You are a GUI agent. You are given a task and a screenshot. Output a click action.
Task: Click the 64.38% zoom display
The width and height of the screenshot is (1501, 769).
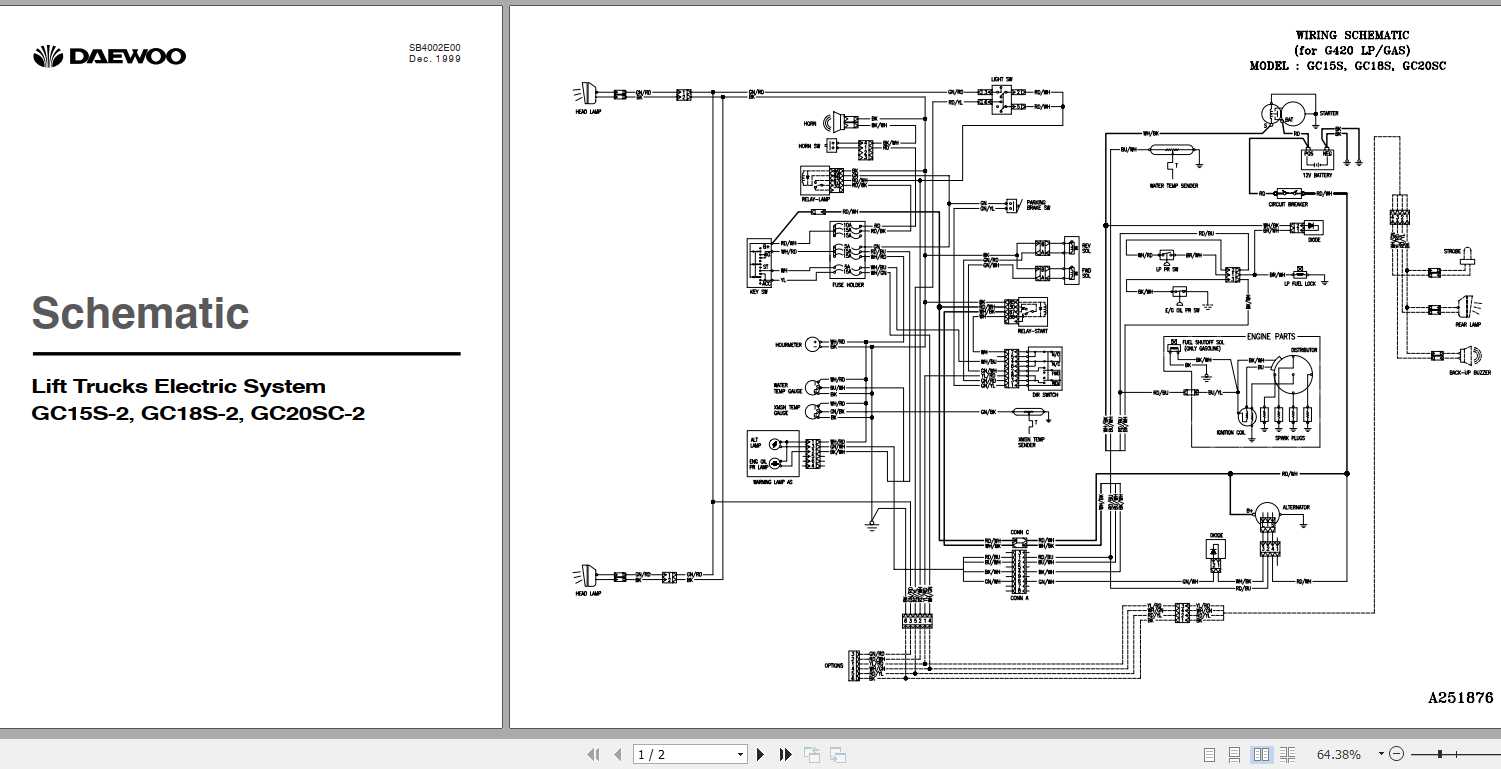1339,754
